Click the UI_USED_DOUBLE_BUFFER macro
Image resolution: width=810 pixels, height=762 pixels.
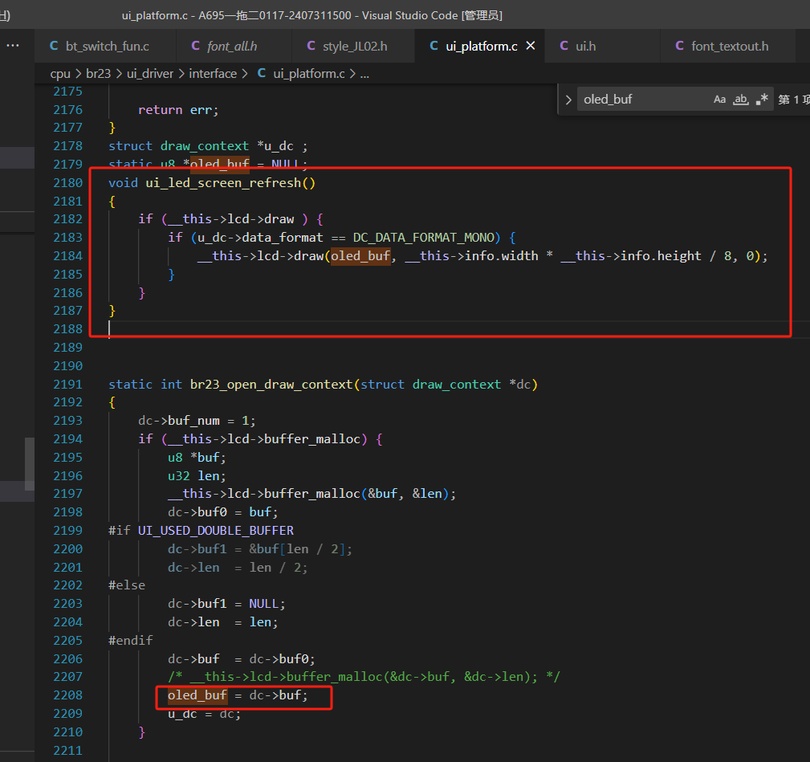pyautogui.click(x=215, y=531)
